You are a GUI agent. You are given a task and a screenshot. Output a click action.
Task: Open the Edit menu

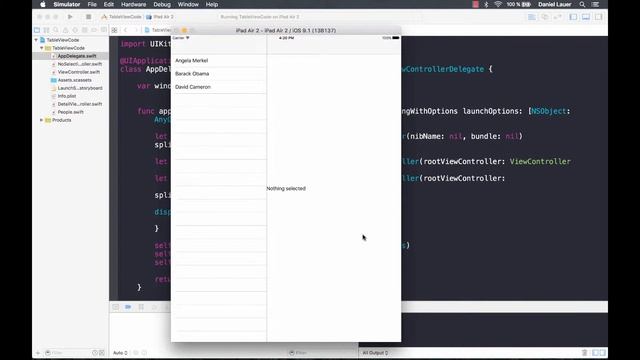(109, 4)
